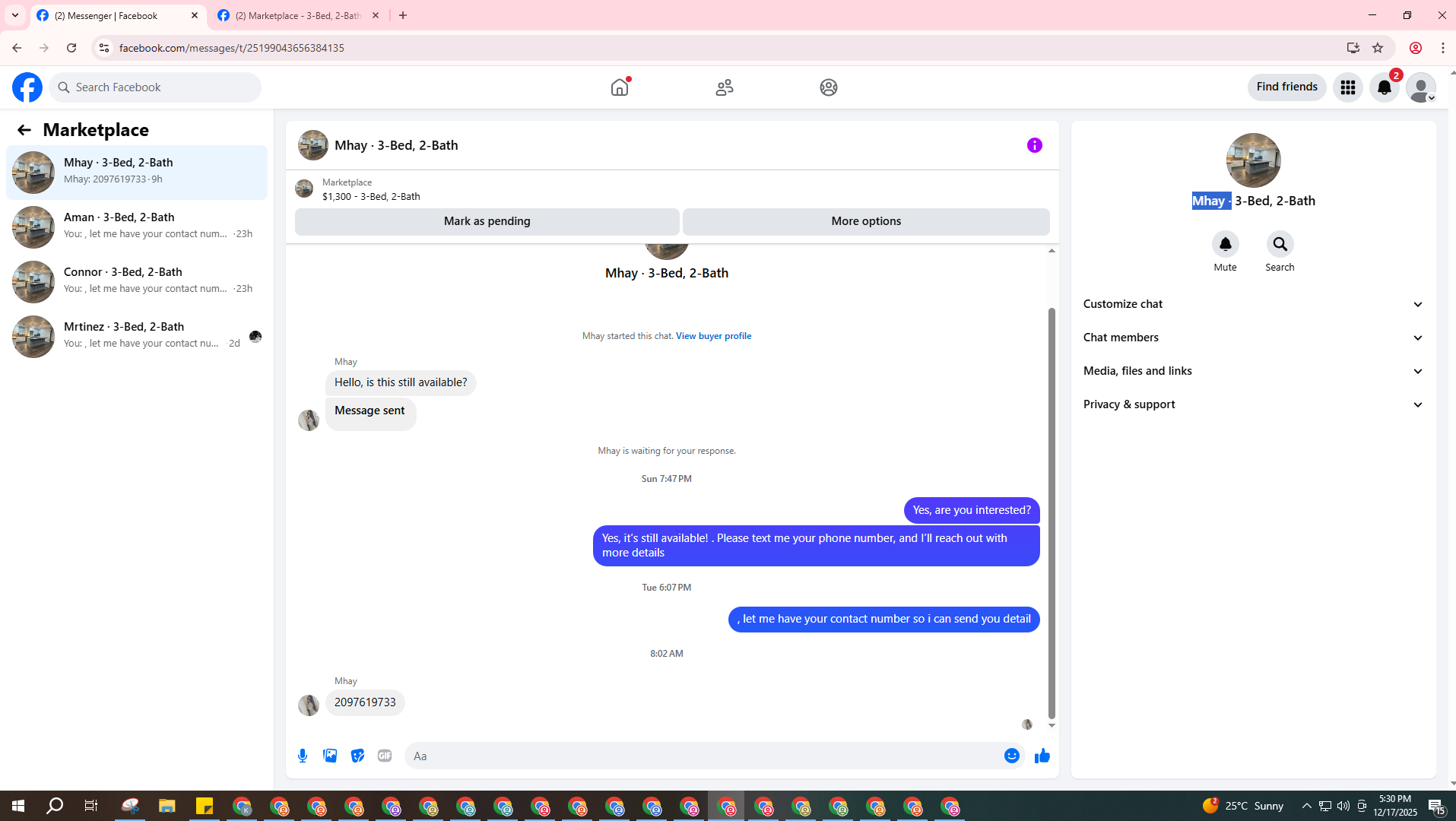
Task: Expand the Privacy & support section
Action: tap(1253, 404)
